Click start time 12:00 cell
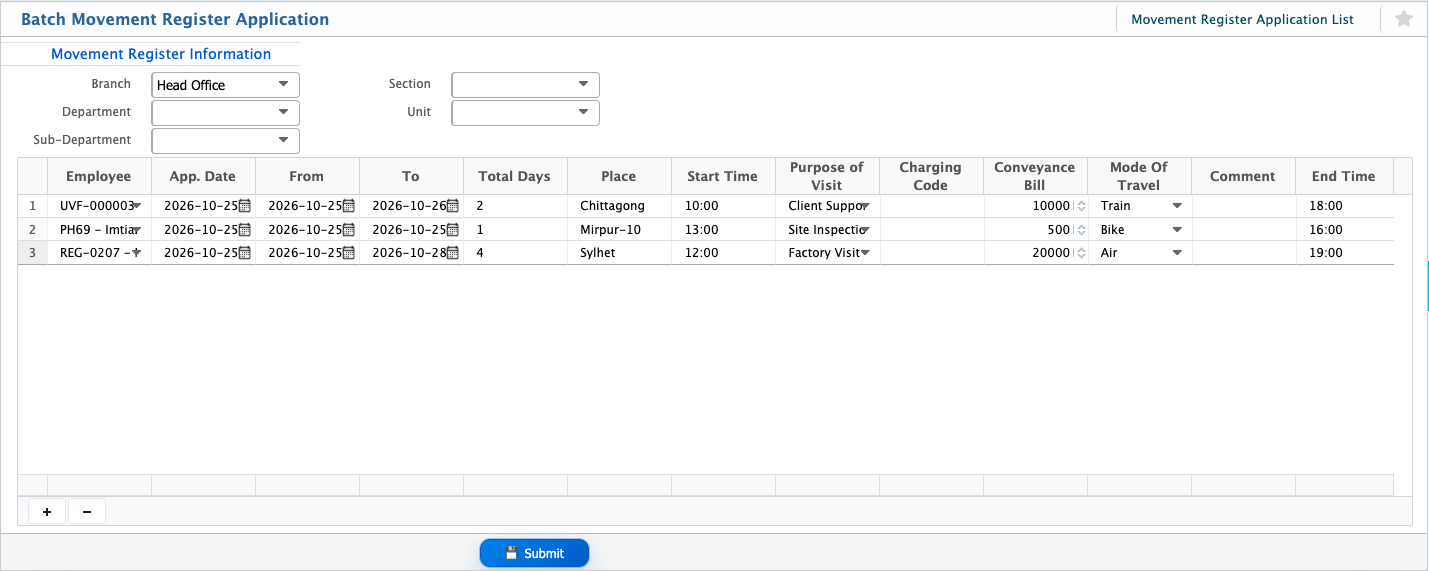This screenshot has height=571, width=1429. coord(723,253)
